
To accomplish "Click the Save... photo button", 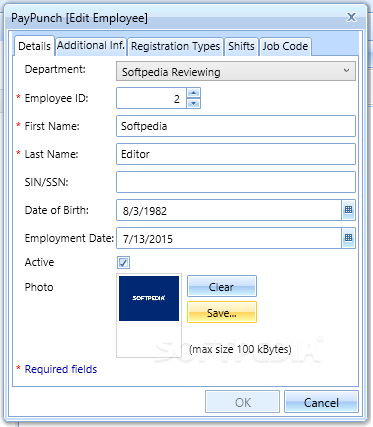I will click(222, 312).
